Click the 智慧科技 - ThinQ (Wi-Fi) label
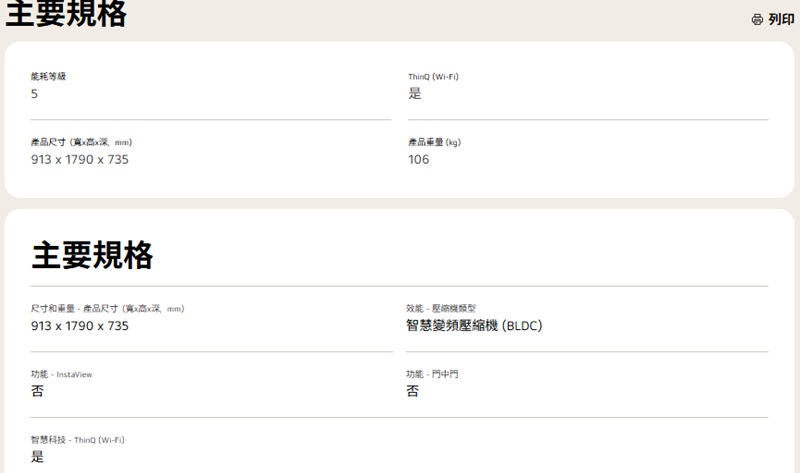Viewport: 800px width, 473px height. coord(78,440)
